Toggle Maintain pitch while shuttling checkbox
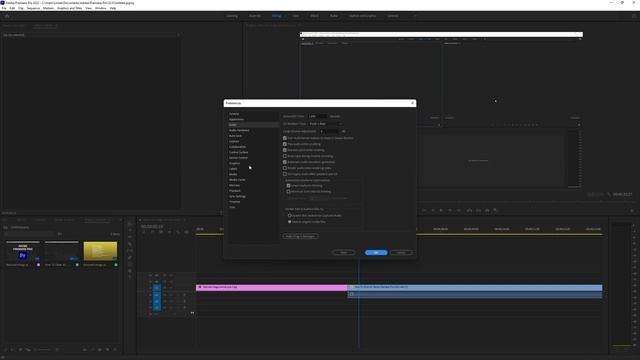Screen dimensions: 640x360 pos(285,150)
